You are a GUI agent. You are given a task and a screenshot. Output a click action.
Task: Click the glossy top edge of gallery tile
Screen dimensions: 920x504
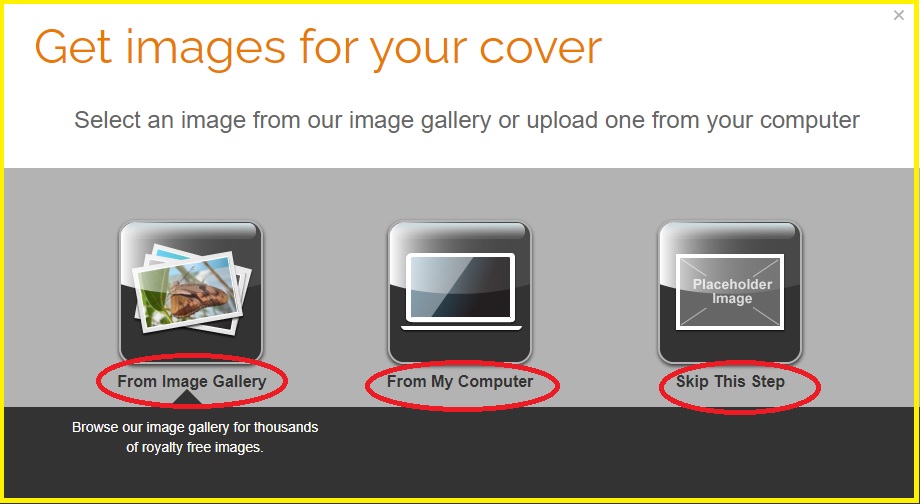[191, 230]
